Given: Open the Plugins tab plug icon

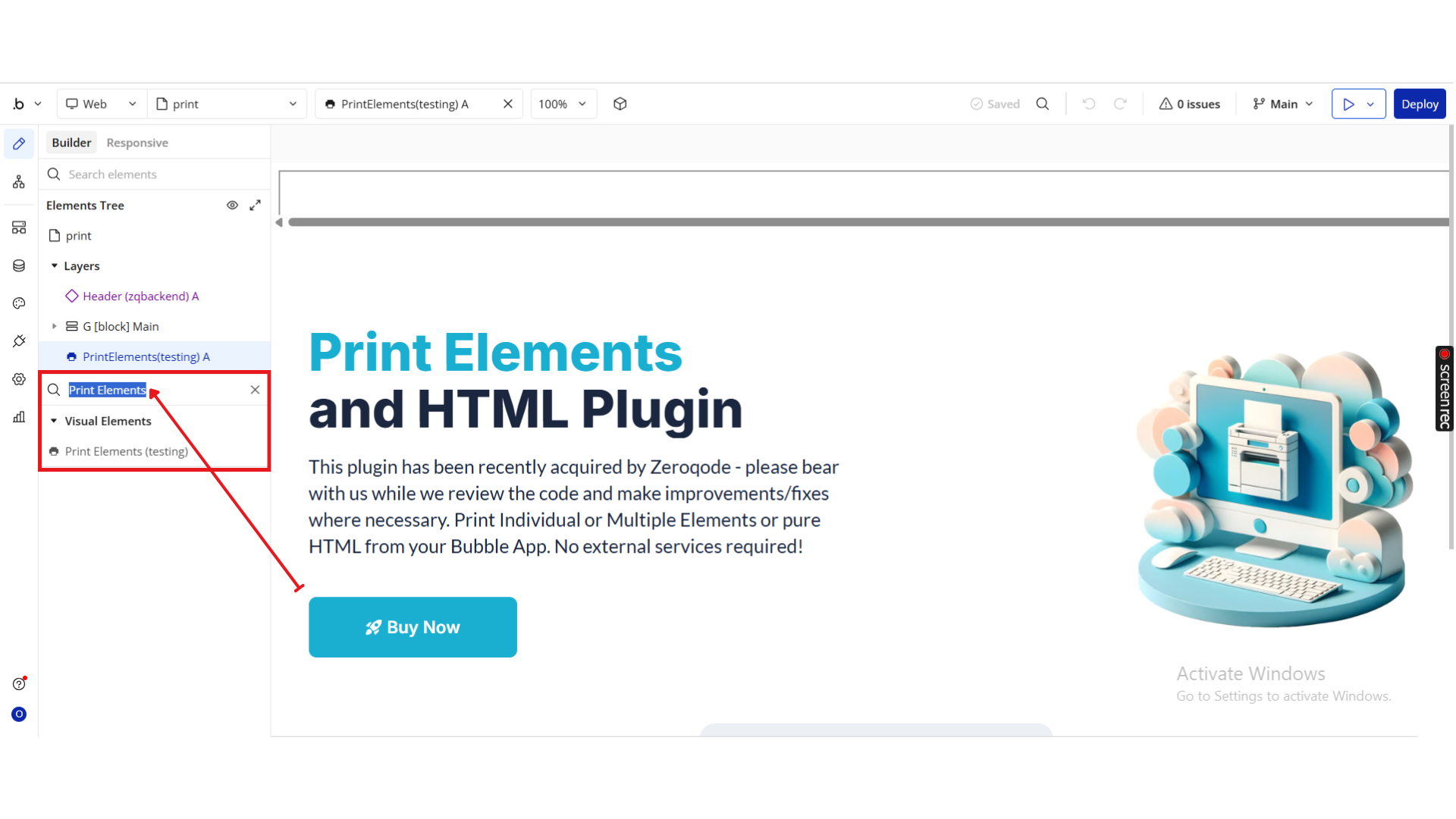Looking at the screenshot, I should click(19, 341).
